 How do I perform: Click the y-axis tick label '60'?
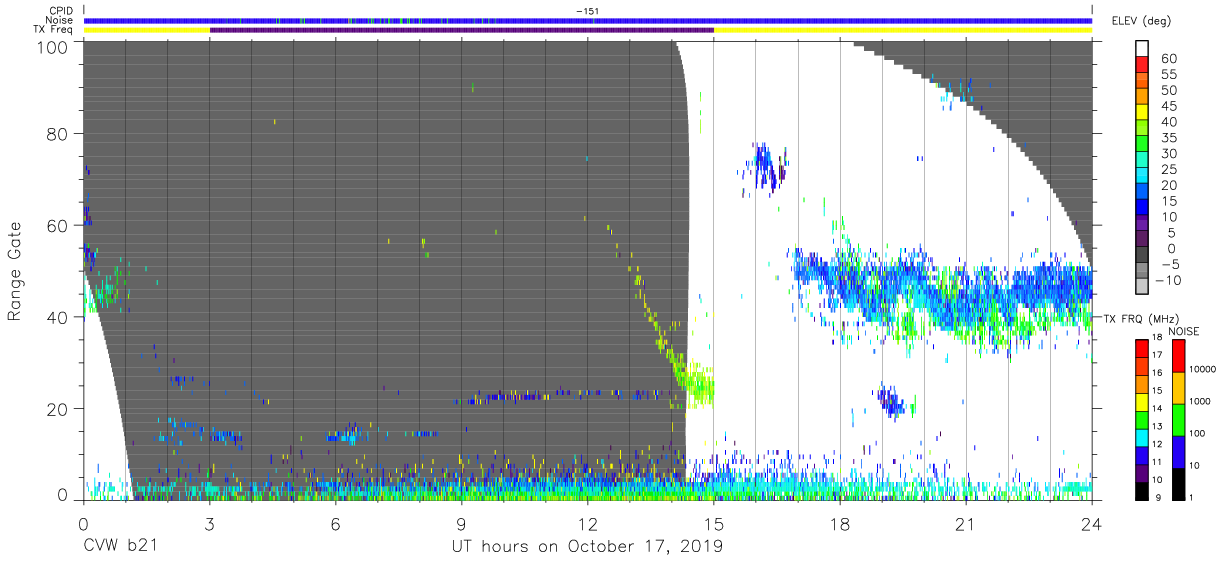click(x=59, y=226)
